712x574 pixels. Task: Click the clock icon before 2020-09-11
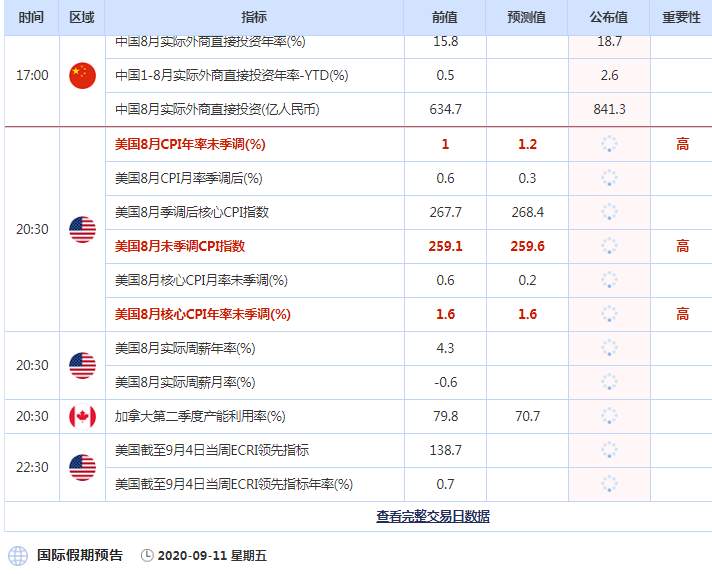click(x=147, y=555)
